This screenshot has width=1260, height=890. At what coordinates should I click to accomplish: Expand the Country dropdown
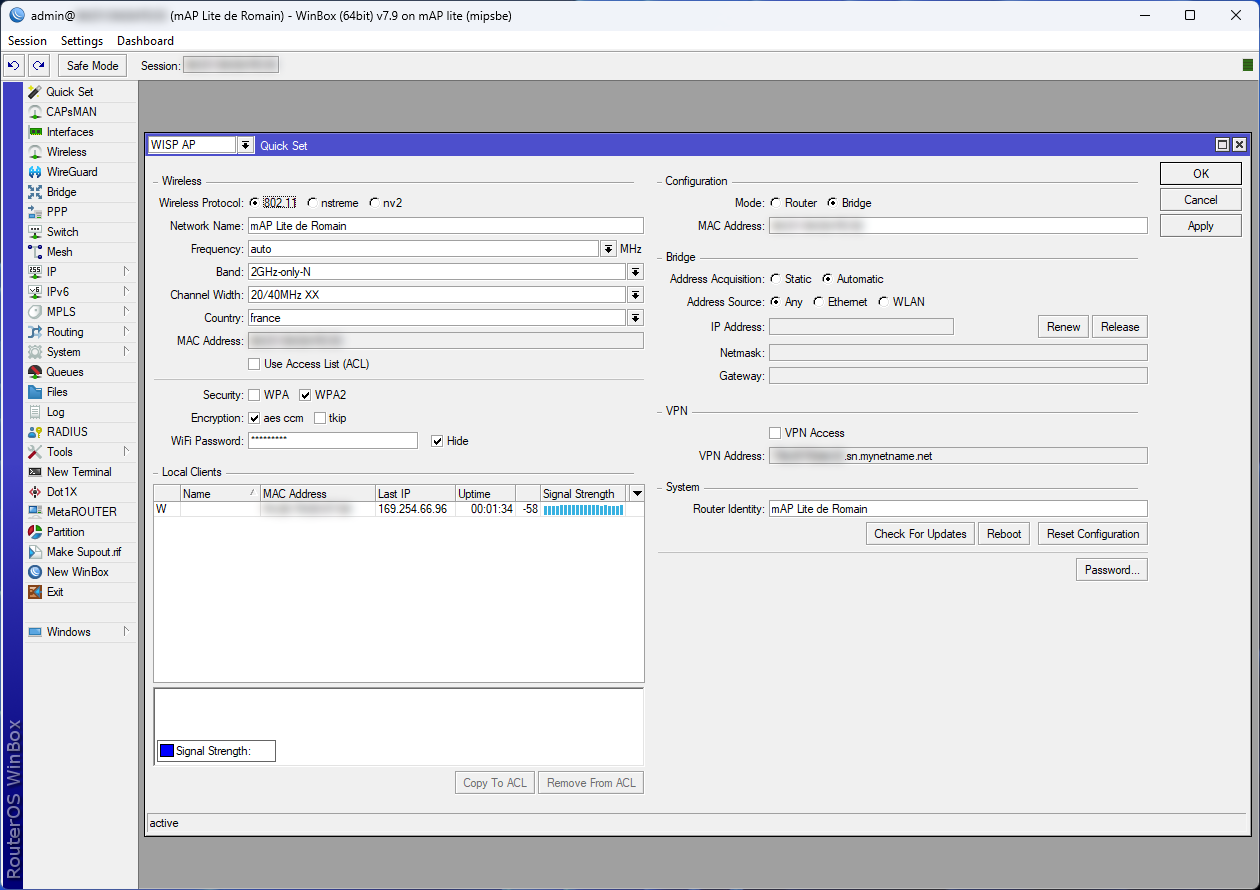pyautogui.click(x=635, y=318)
